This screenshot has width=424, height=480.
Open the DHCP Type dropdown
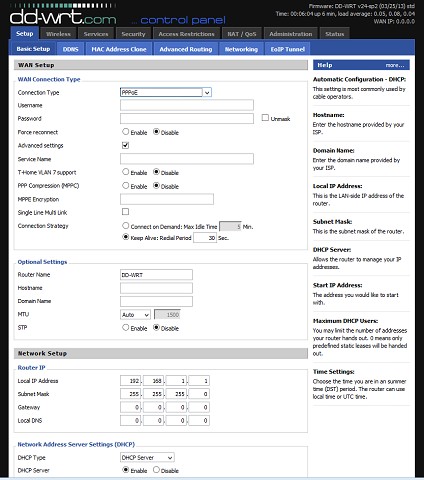[x=147, y=457]
